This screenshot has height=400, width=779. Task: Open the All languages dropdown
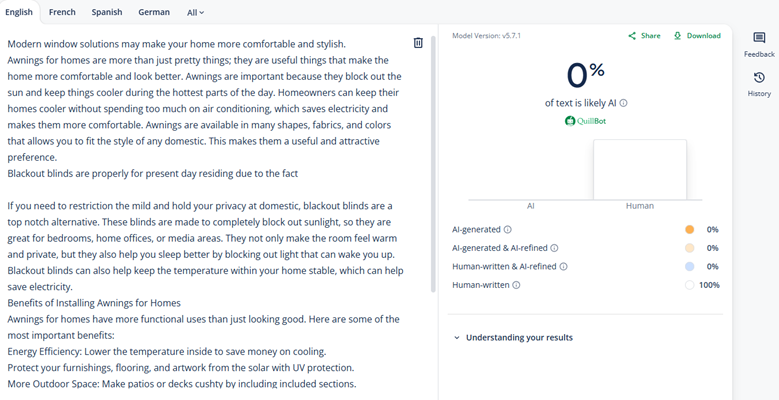point(195,13)
